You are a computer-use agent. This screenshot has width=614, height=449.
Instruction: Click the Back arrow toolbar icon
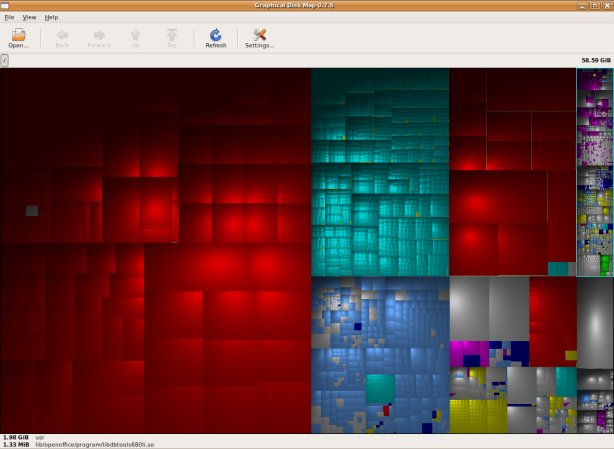[62, 36]
